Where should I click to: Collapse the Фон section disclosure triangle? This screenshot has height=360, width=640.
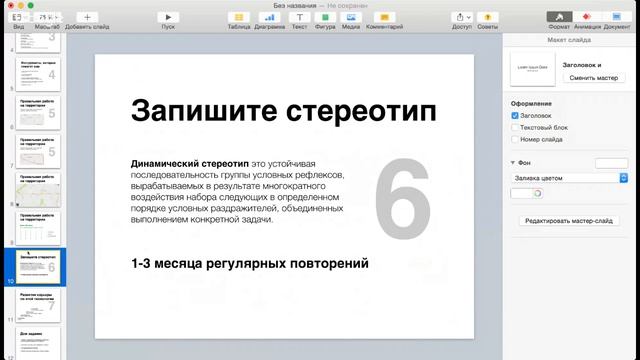[x=513, y=162]
